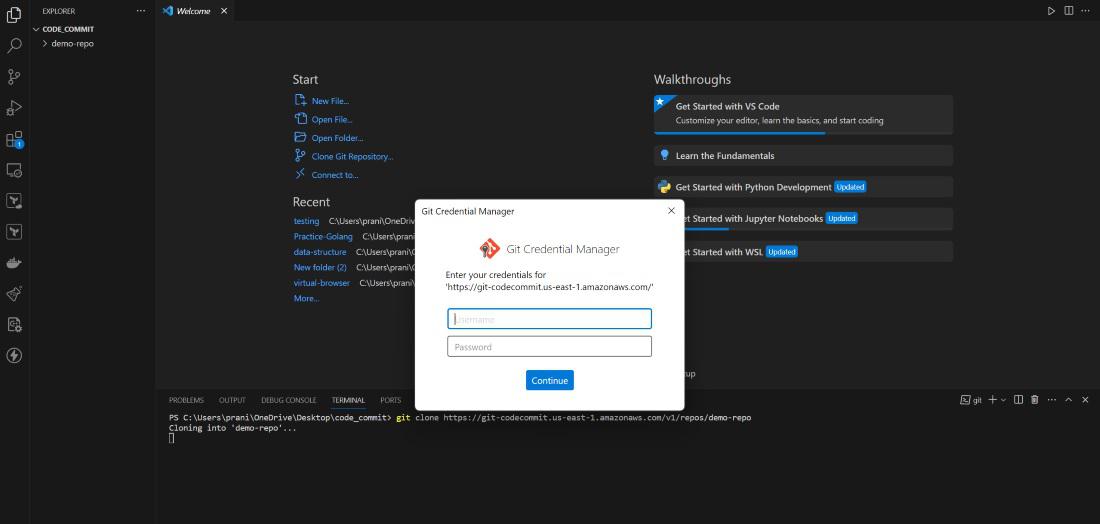Expand the demo-repo folder

tap(72, 43)
